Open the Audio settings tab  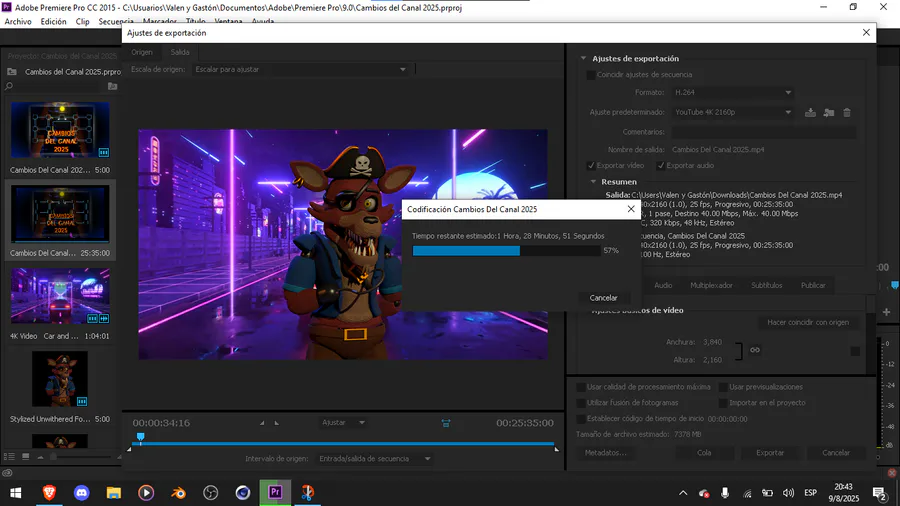663,285
